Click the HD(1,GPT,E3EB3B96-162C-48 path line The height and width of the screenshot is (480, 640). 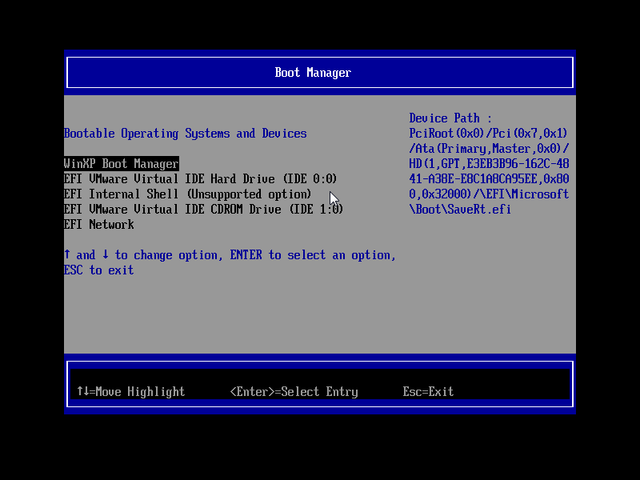(x=489, y=164)
